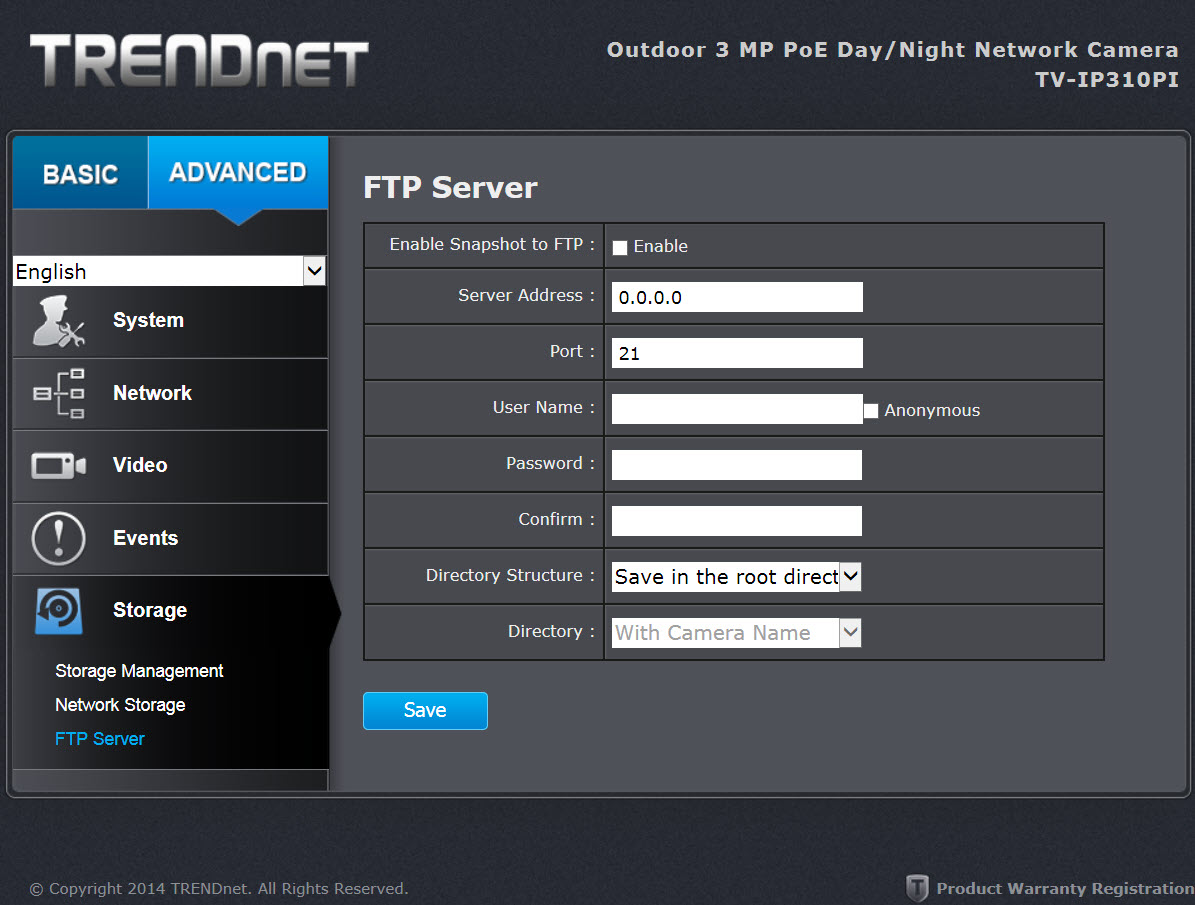This screenshot has height=905, width=1195.
Task: Open the Network menu
Action: (170, 394)
